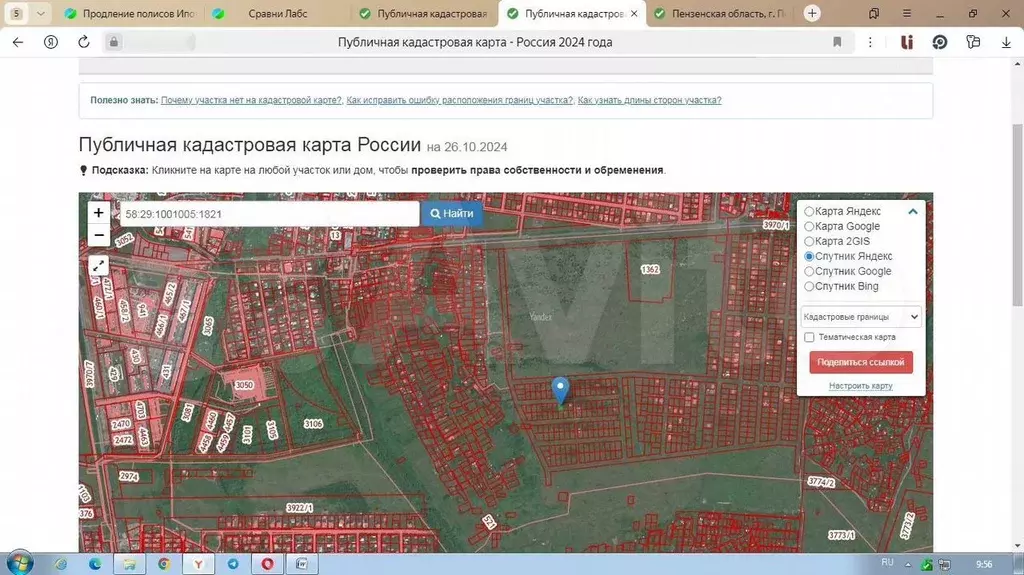Show hidden system tray icons
Viewport: 1024px width, 575px height.
908,564
